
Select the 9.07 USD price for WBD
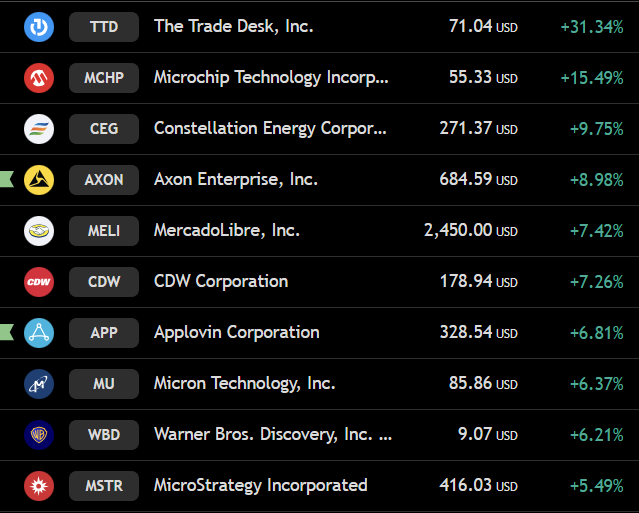(487, 434)
